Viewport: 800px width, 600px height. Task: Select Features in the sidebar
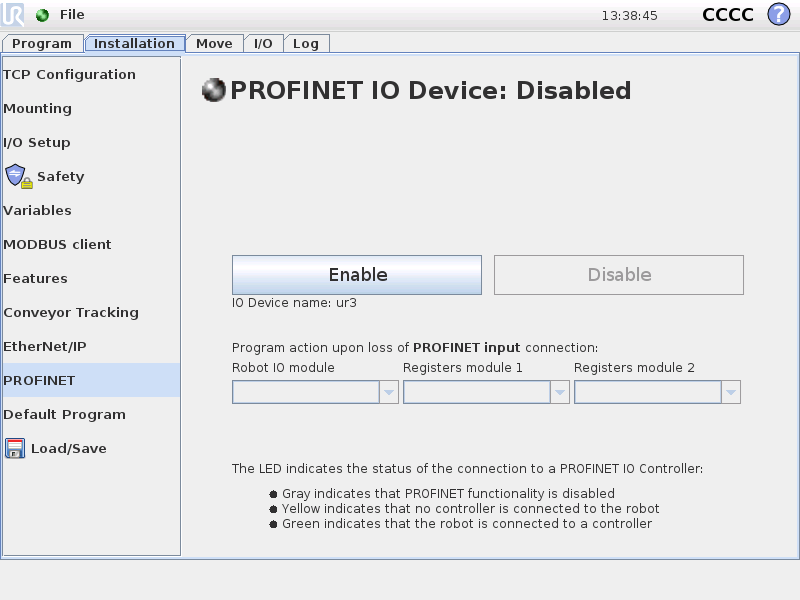point(91,279)
